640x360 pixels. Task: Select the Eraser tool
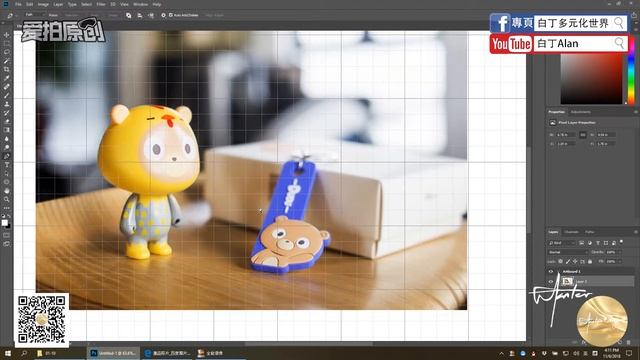7,121
